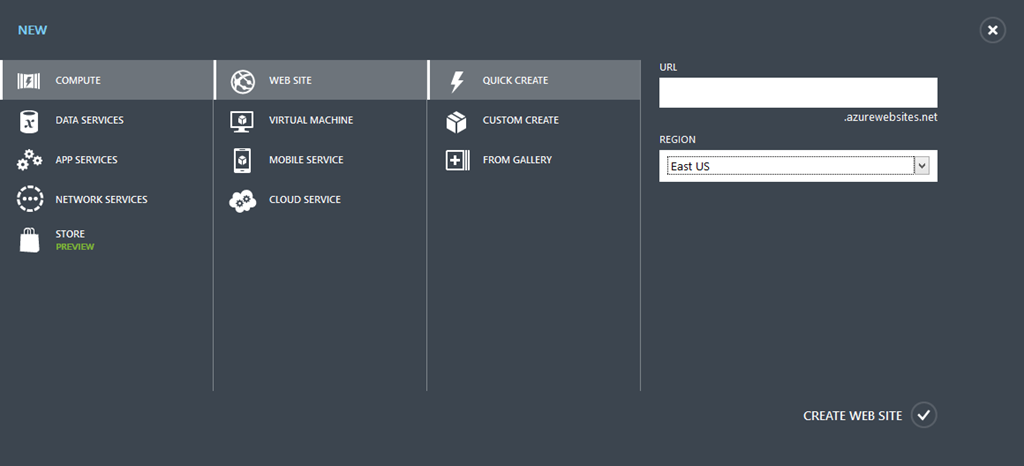Select FROM GALLERY option label
Screen dimensions: 1024x466
(x=517, y=160)
